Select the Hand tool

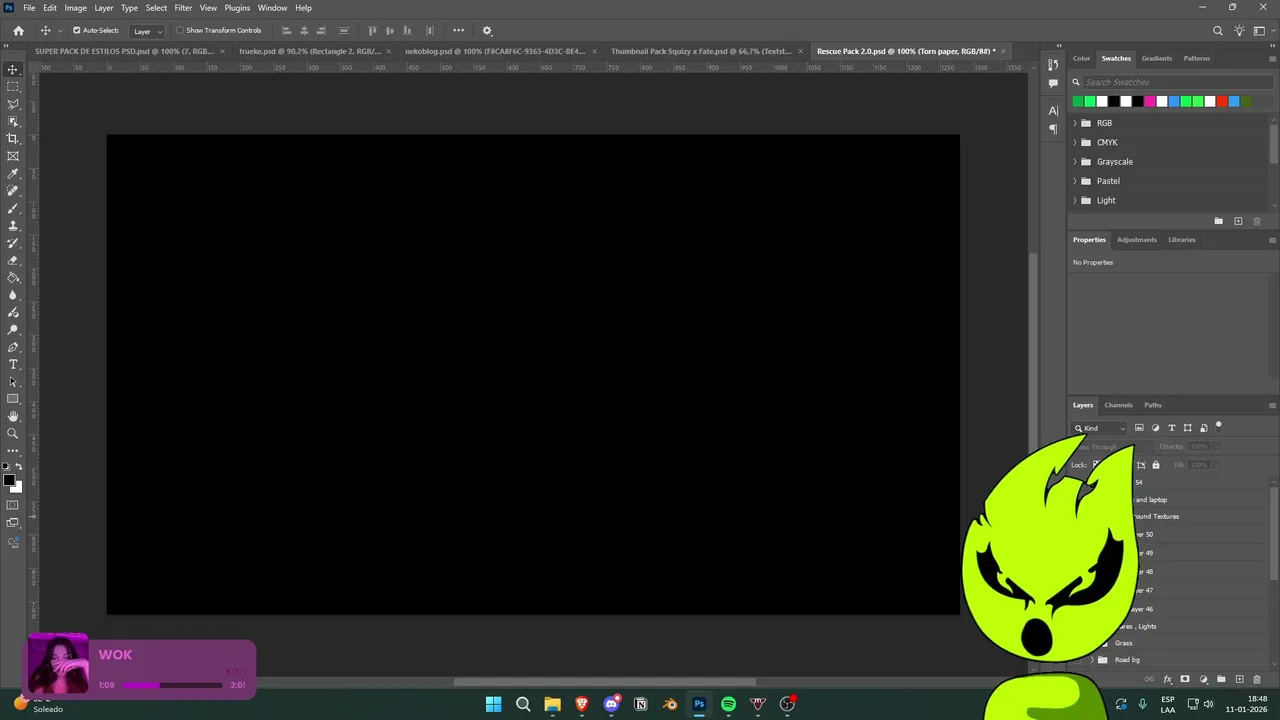(x=13, y=416)
